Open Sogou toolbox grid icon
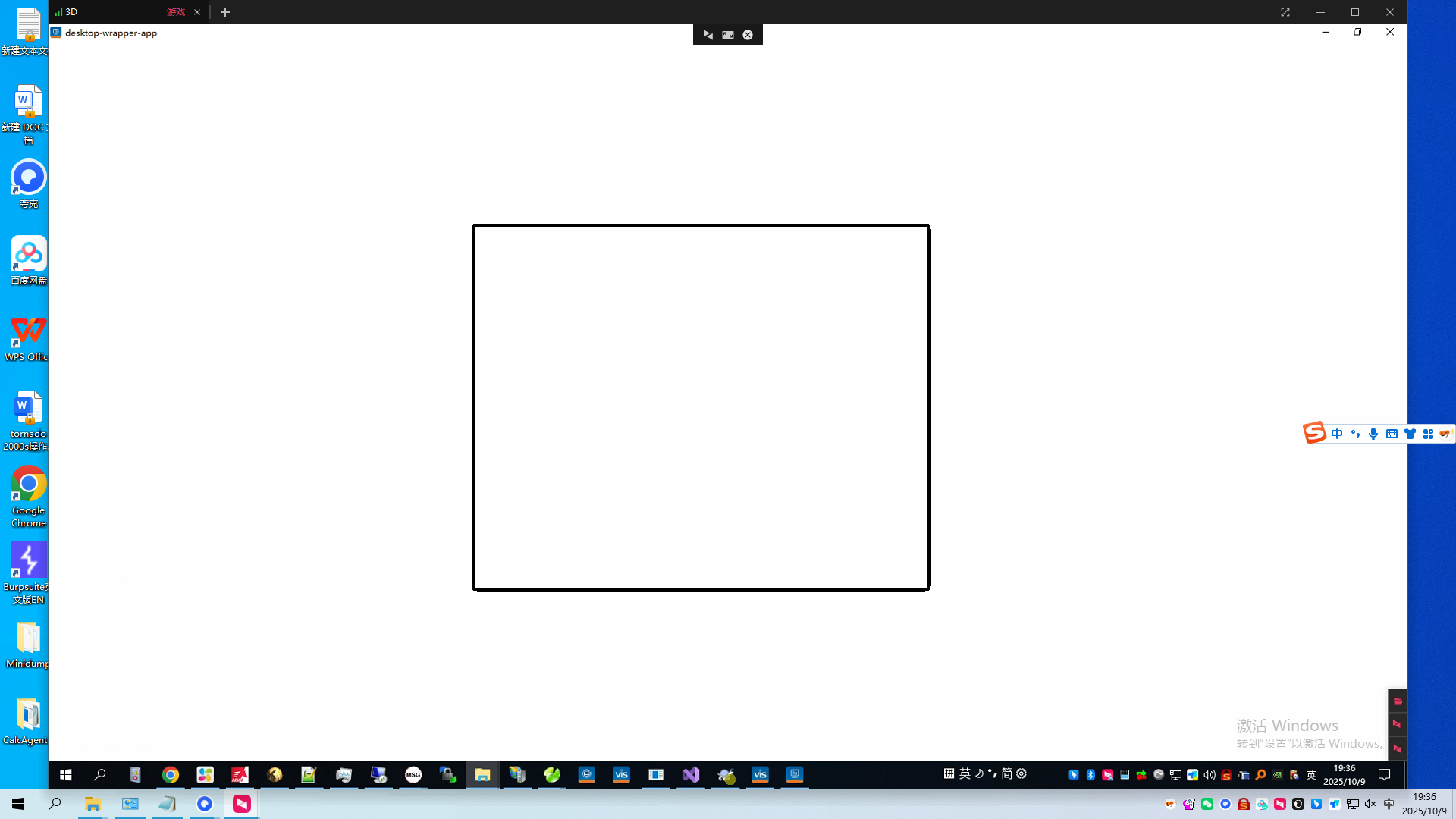The width and height of the screenshot is (1456, 819). tap(1428, 434)
